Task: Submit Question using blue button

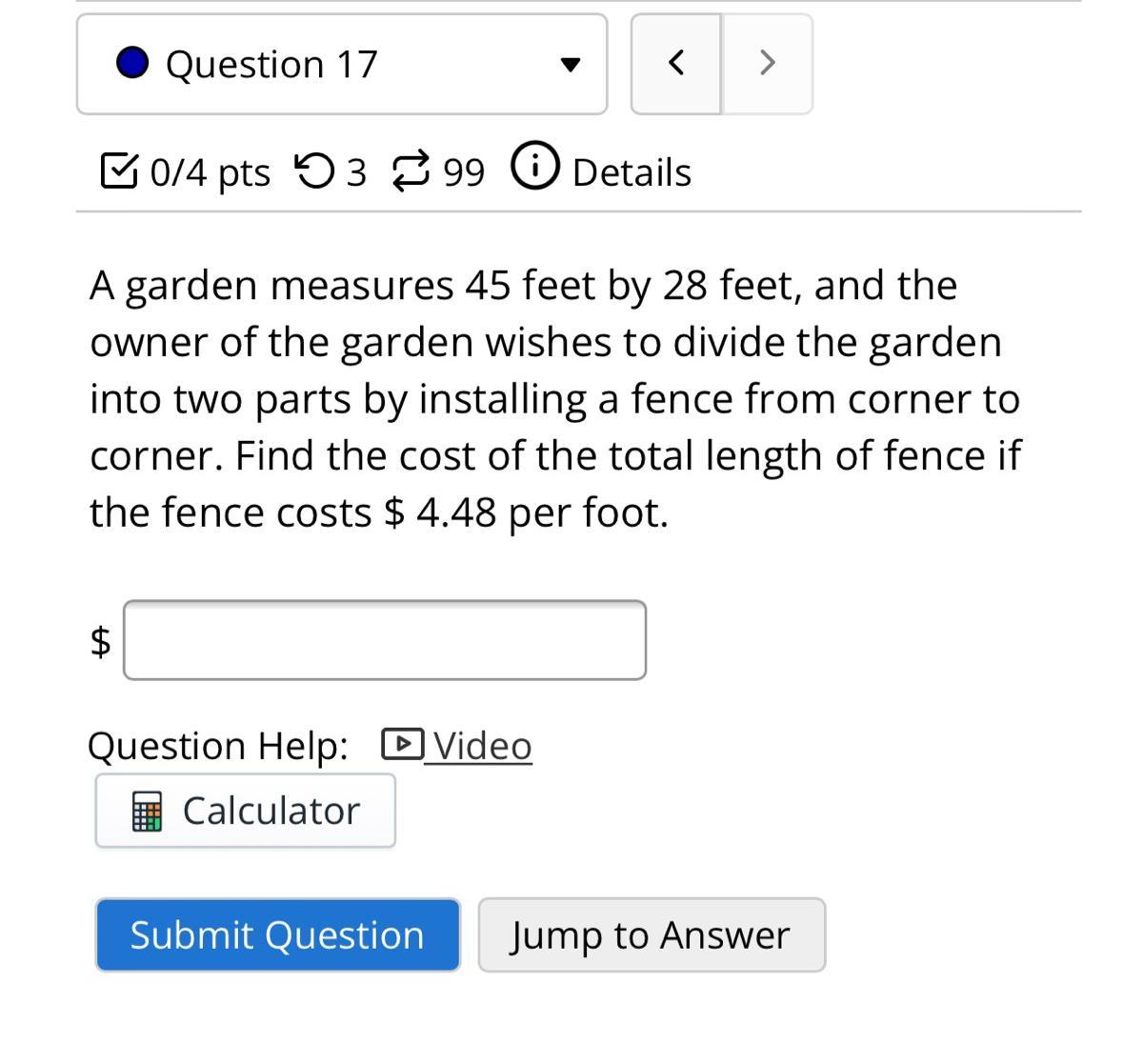Action: pos(278,934)
